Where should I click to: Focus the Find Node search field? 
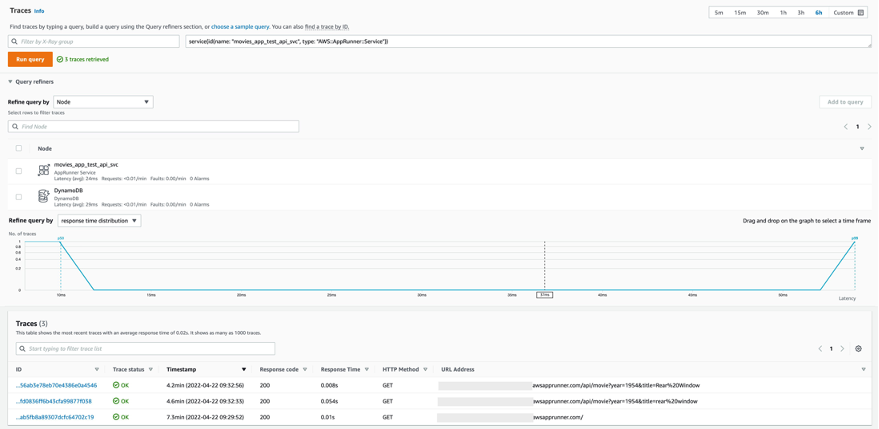(x=154, y=127)
